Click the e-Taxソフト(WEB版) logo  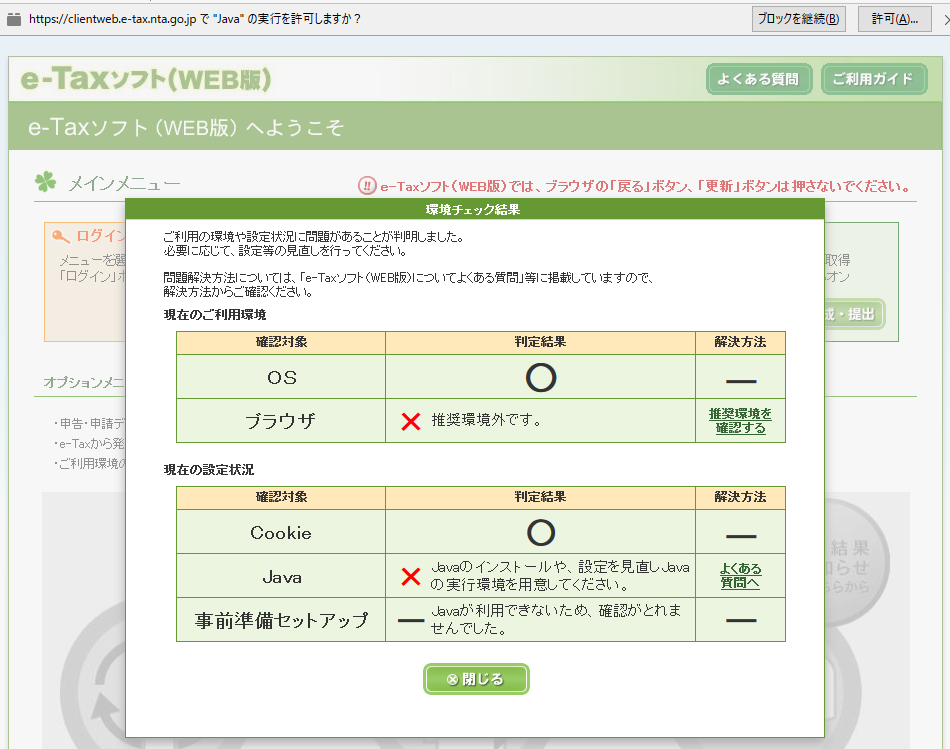(146, 79)
